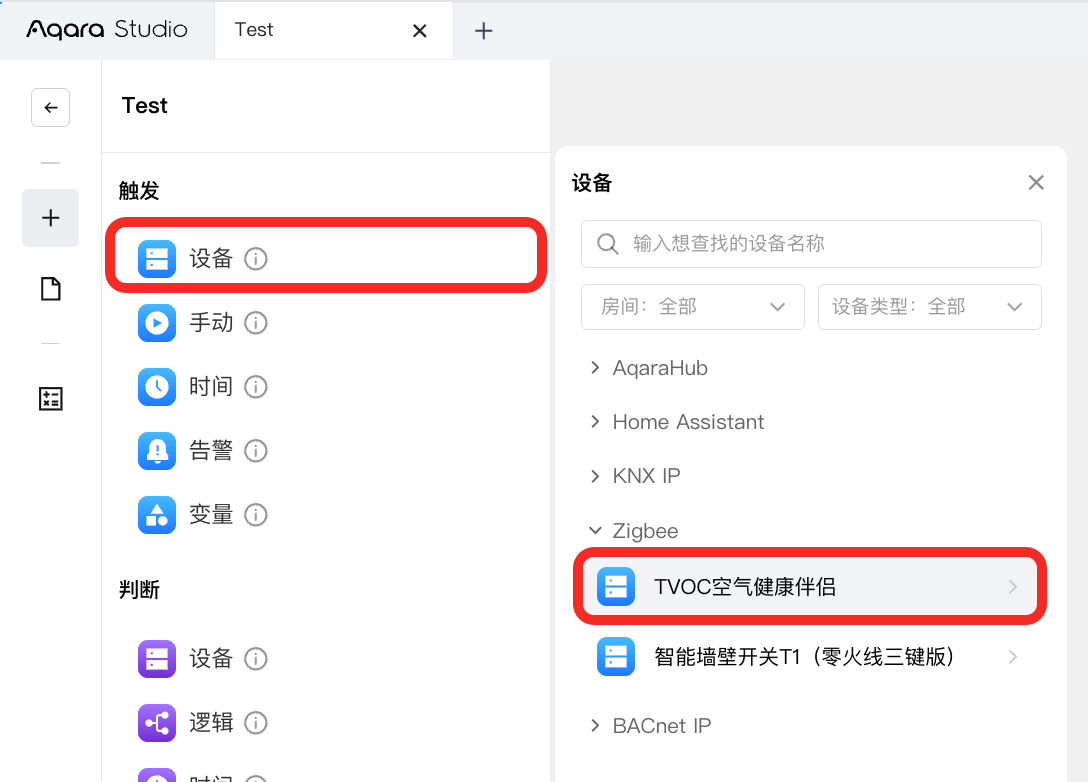The width and height of the screenshot is (1088, 782).
Task: Switch to the Test tab
Action: (333, 31)
